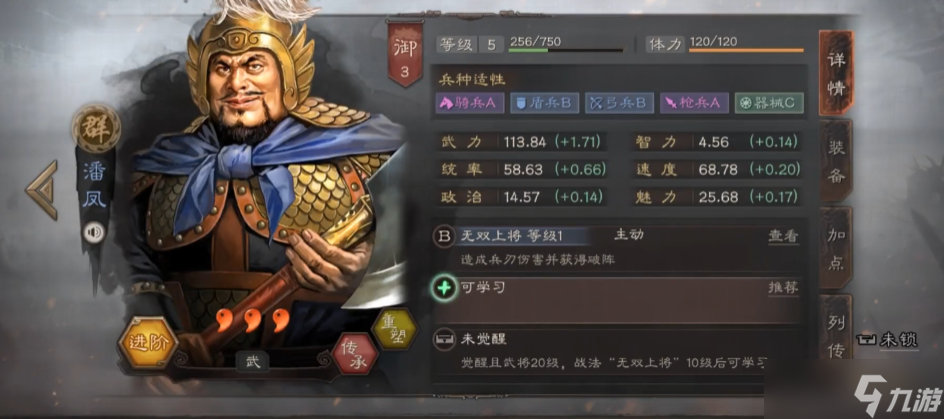Open the 列传 tab
The width and height of the screenshot is (944, 419).
click(836, 328)
